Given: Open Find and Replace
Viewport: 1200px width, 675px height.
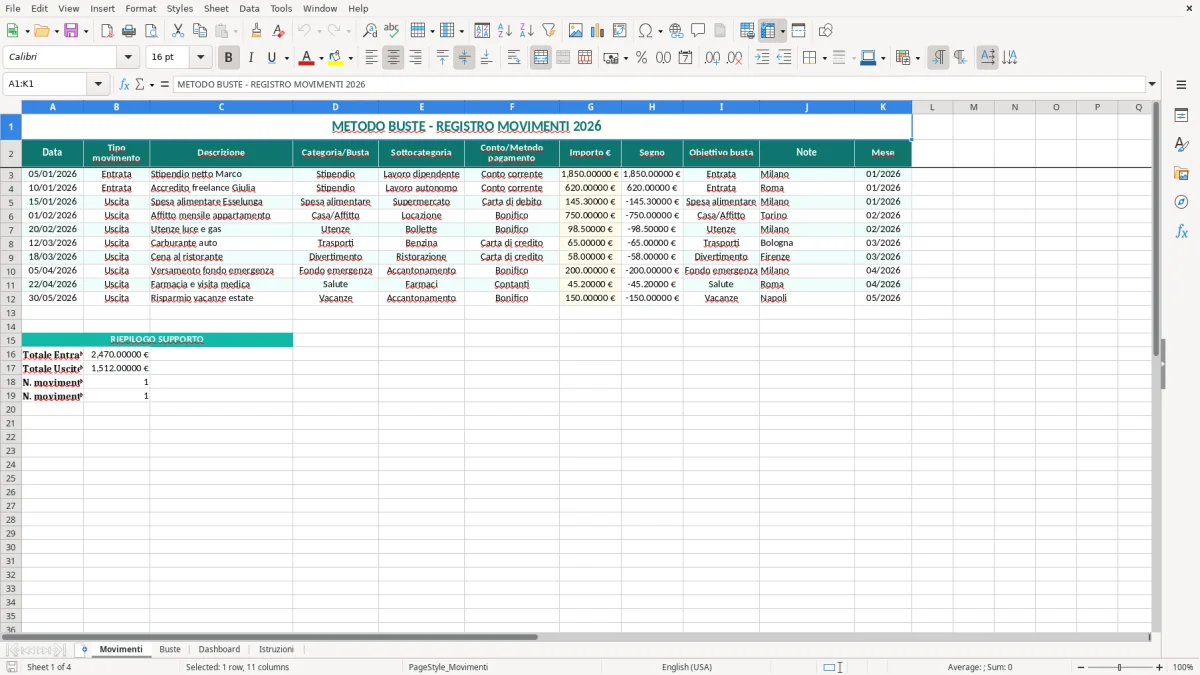Looking at the screenshot, I should coord(370,31).
